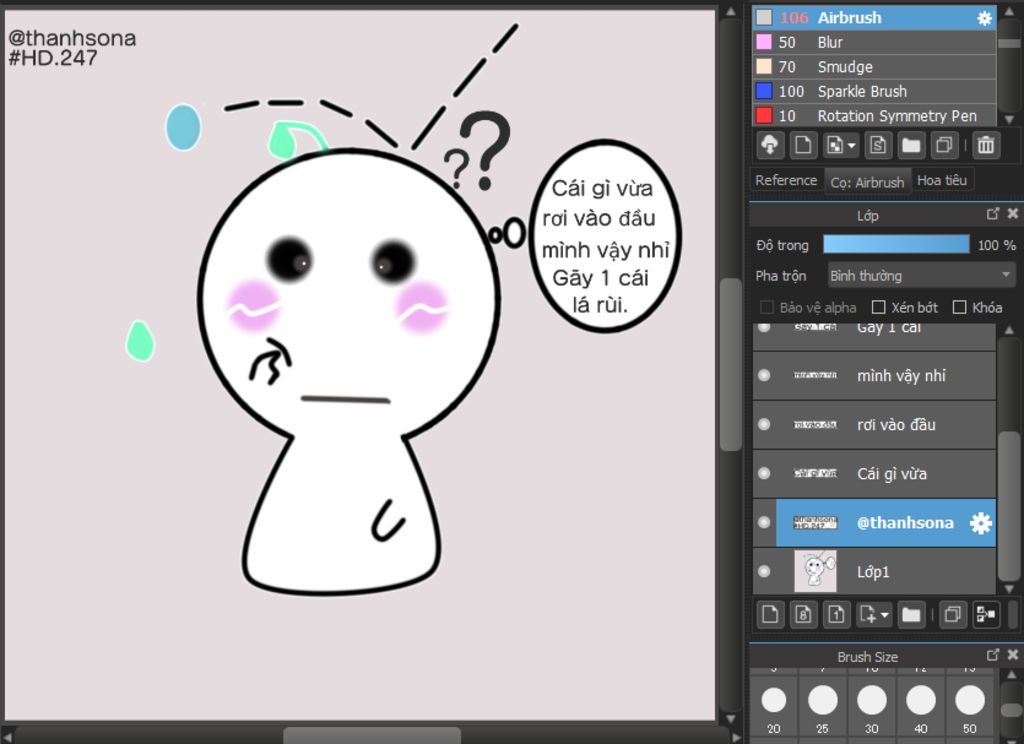Click the merge layer down icon
1024x744 pixels.
point(985,614)
